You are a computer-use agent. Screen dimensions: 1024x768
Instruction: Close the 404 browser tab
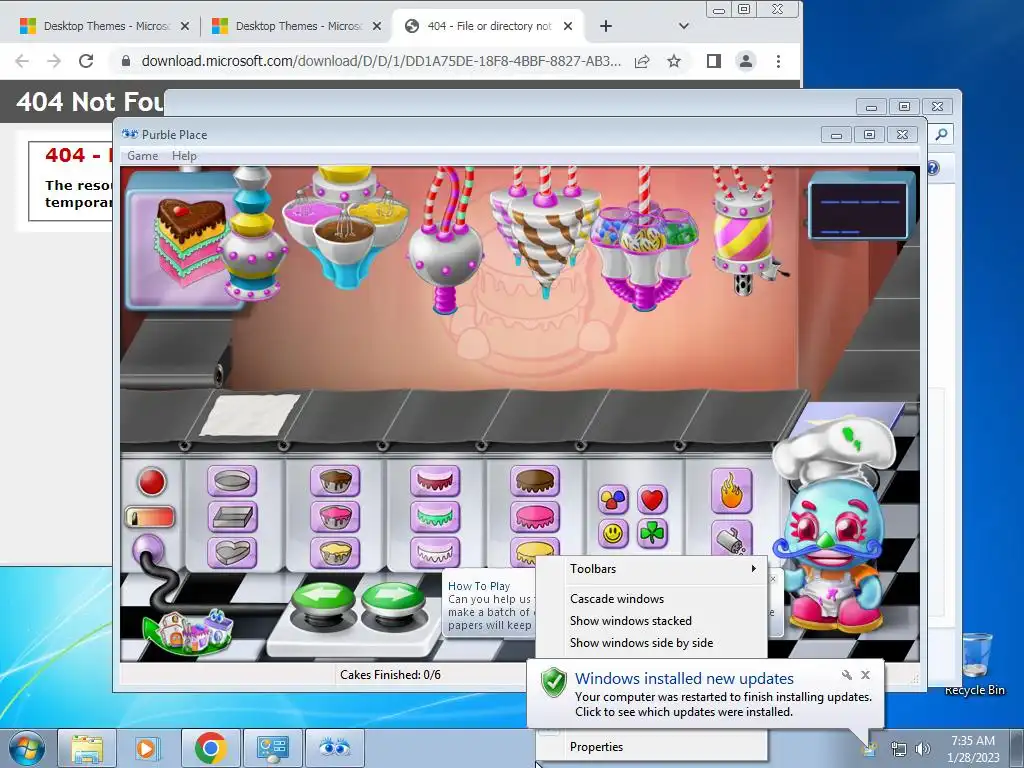pyautogui.click(x=568, y=26)
